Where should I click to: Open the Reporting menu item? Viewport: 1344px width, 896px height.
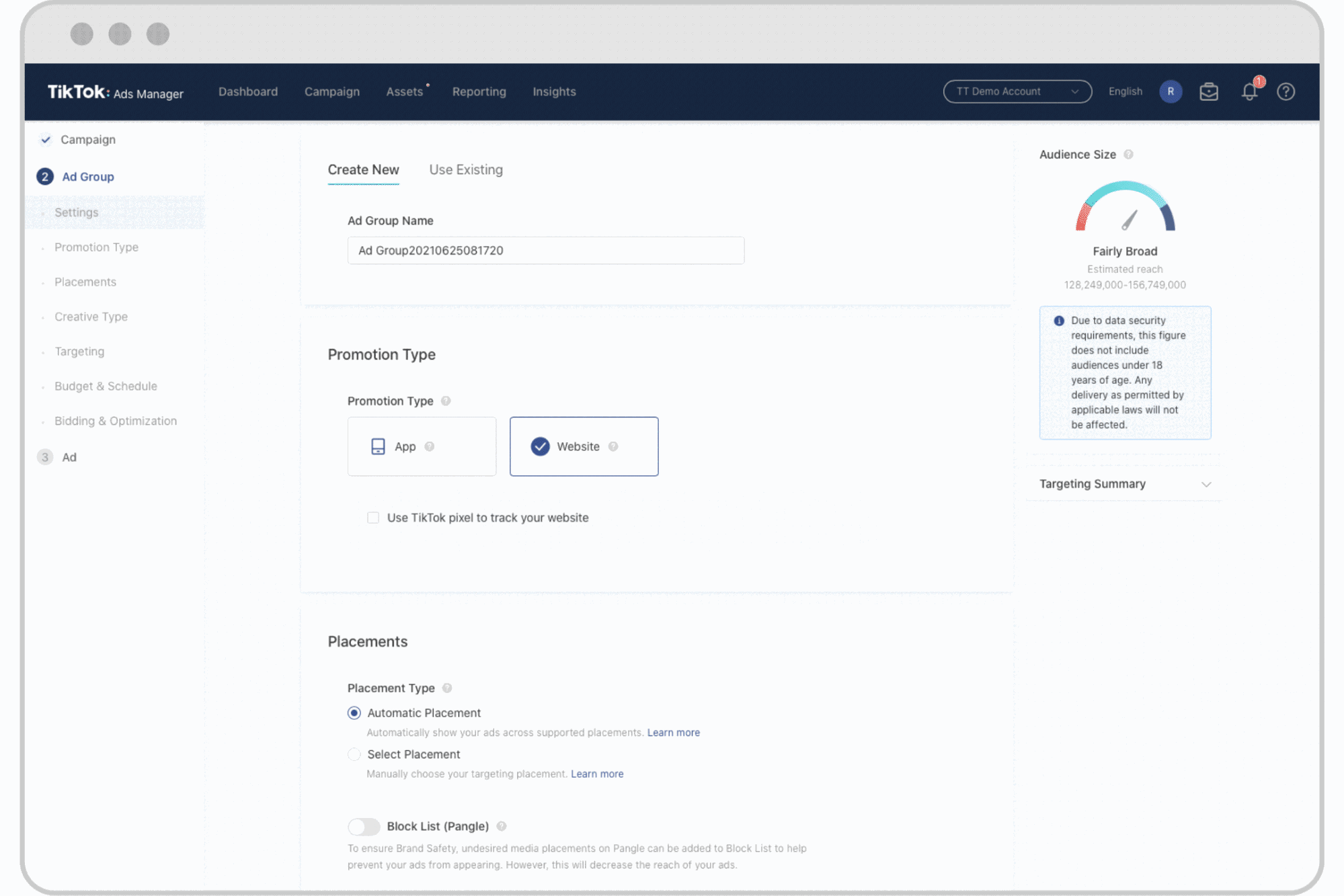point(479,91)
